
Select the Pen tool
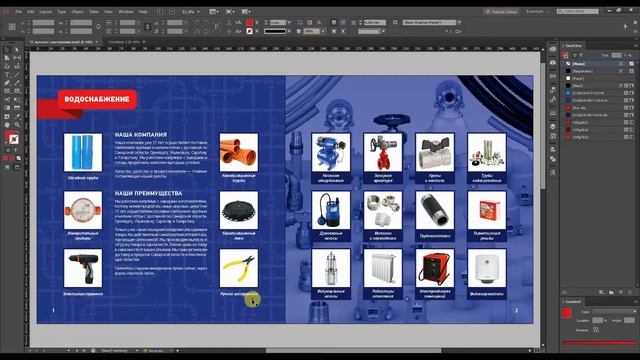coord(7,83)
